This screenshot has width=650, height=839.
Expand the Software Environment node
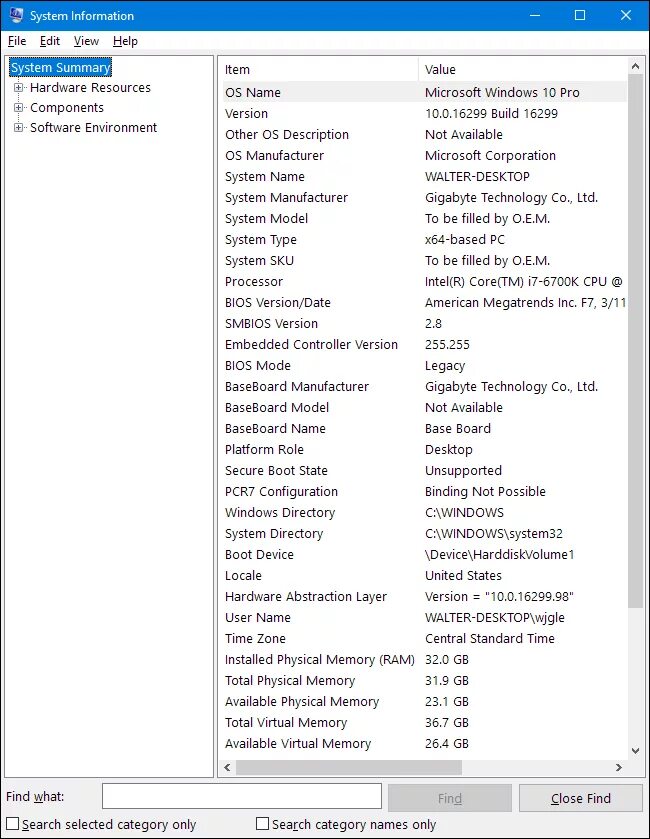(18, 127)
